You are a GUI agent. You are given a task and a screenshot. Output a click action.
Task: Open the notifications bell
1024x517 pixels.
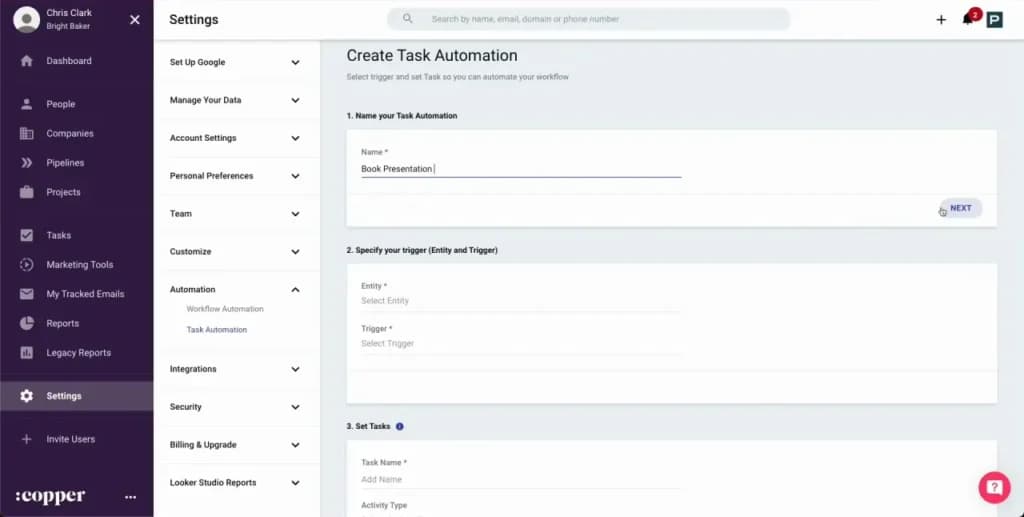click(x=968, y=19)
